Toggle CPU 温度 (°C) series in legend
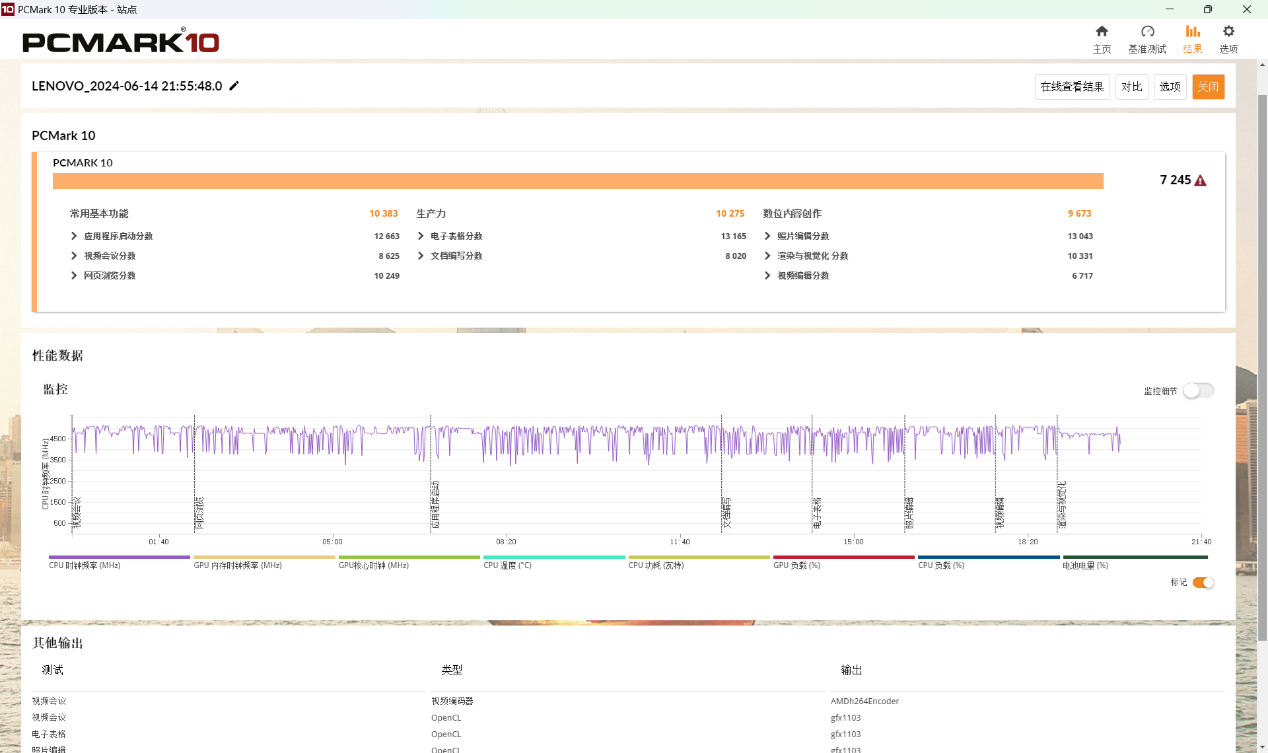Screen dimensions: 1268x753 click(554, 561)
